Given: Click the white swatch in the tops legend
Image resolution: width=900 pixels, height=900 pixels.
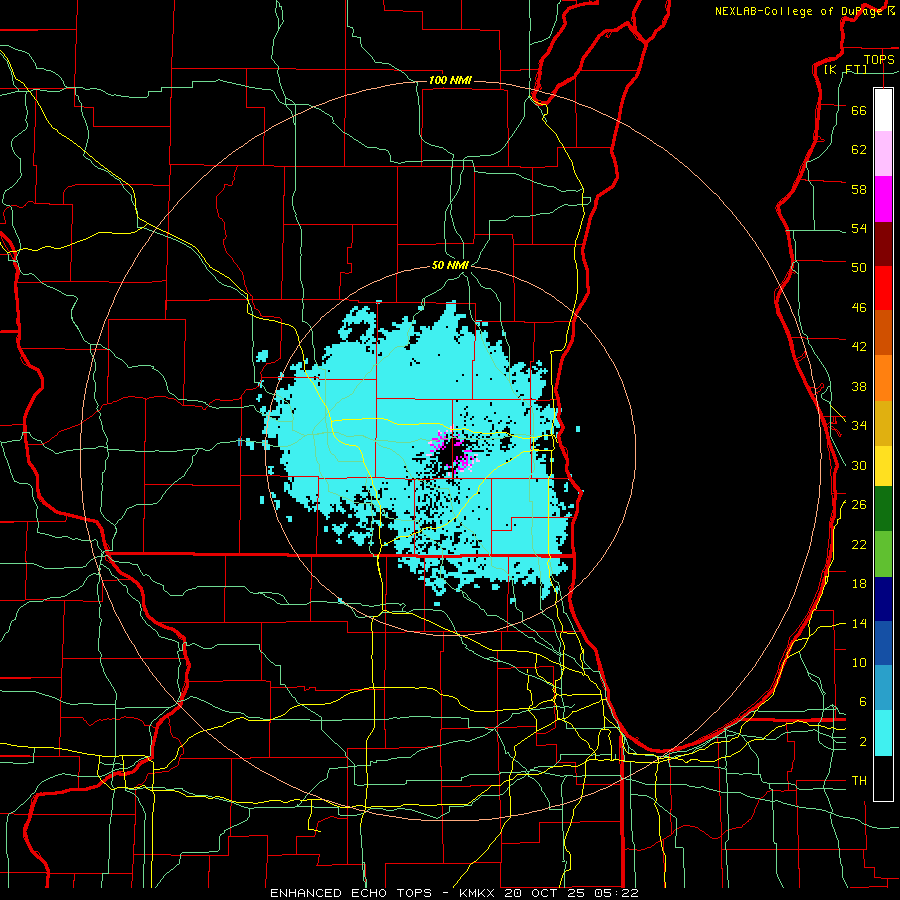Looking at the screenshot, I should pyautogui.click(x=883, y=110).
